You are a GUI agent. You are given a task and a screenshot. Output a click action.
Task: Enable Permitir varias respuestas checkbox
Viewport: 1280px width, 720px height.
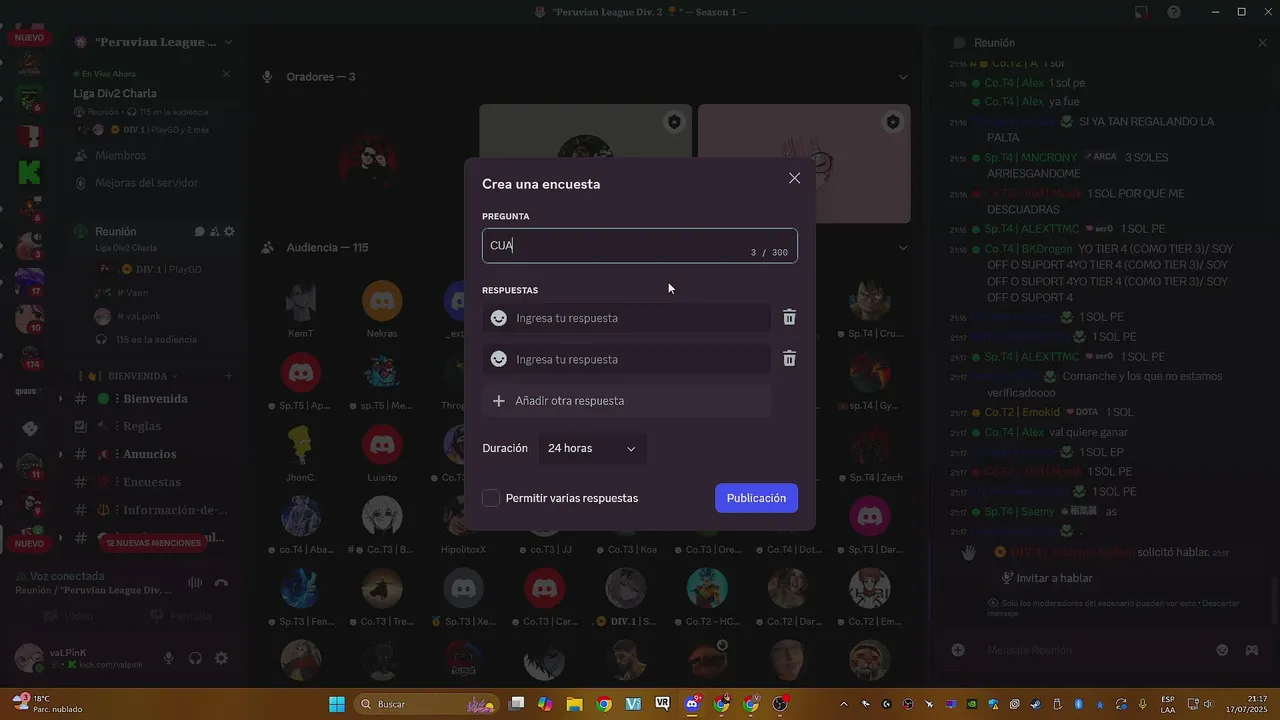click(491, 498)
